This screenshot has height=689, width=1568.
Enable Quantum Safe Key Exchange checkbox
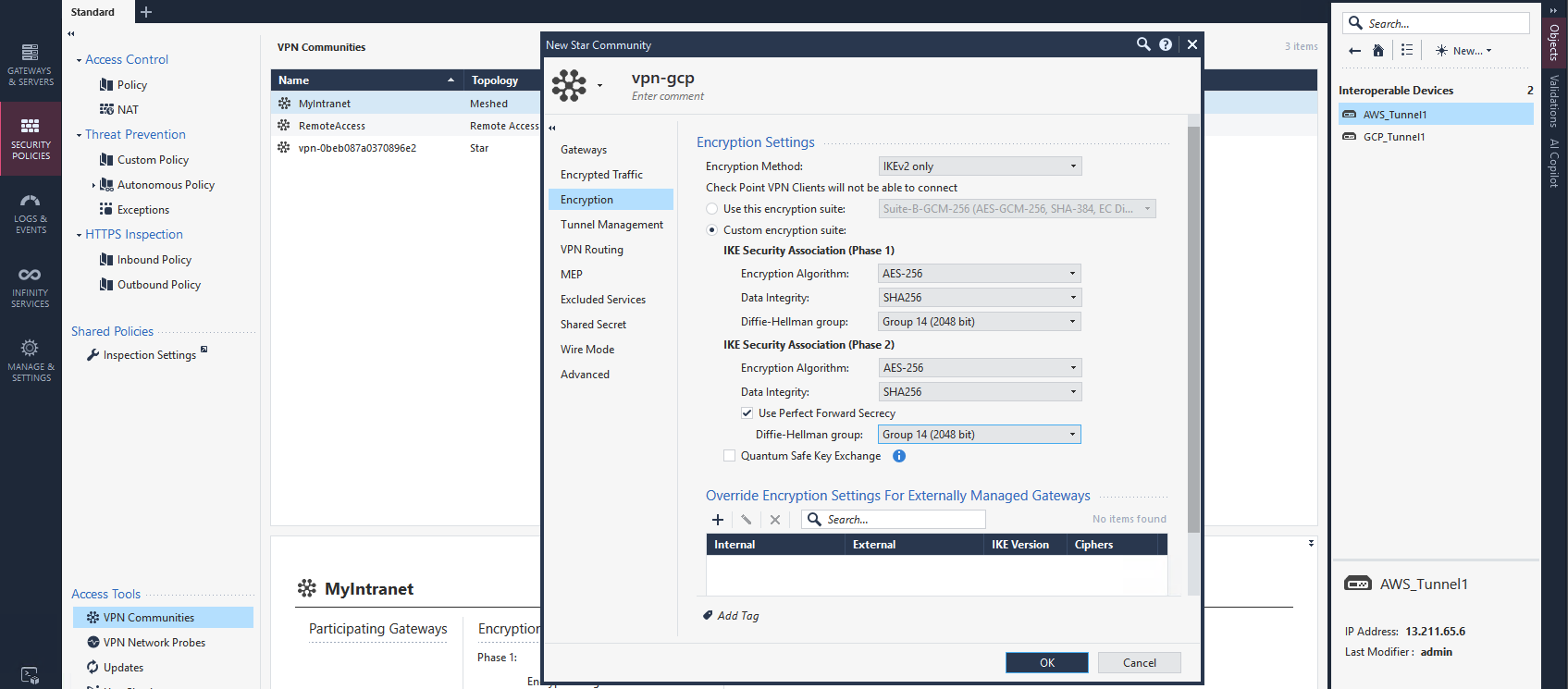[x=730, y=456]
